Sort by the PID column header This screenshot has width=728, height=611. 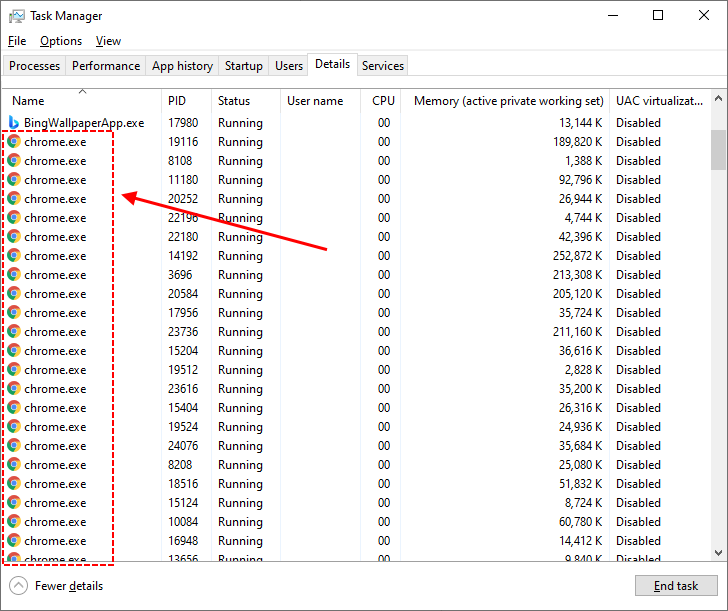[x=187, y=101]
